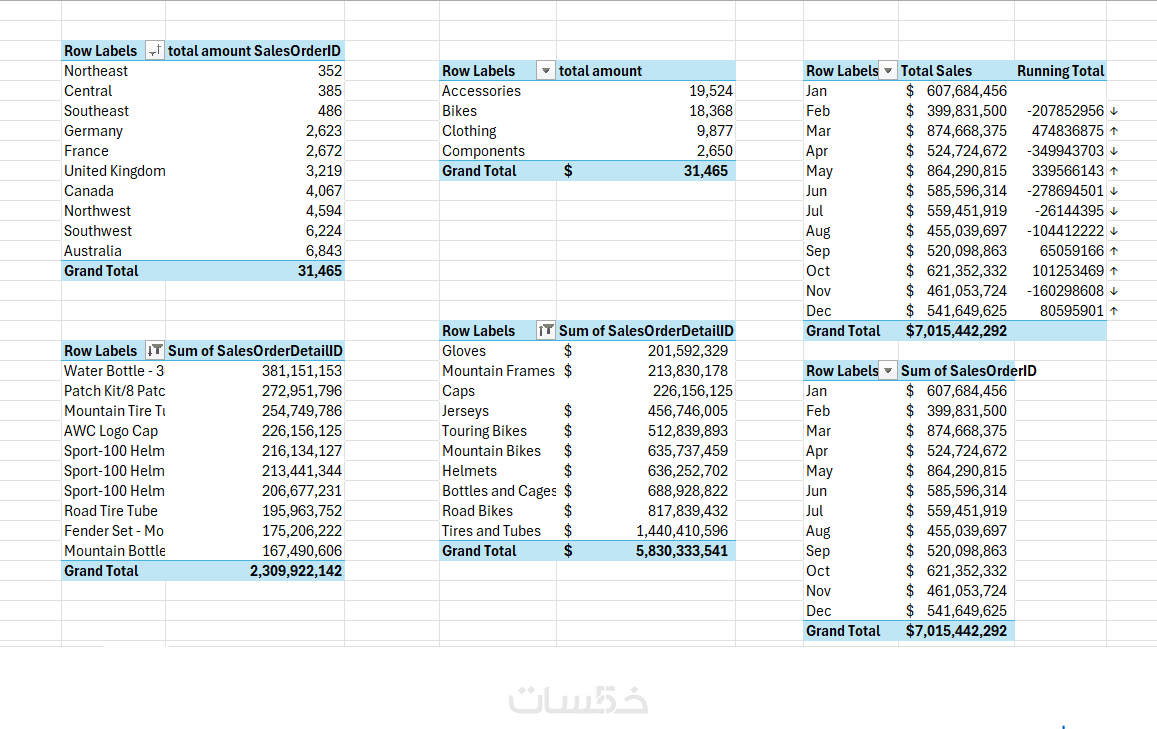Select the Australia row label cell
Screen dimensions: 1157x729
point(114,251)
